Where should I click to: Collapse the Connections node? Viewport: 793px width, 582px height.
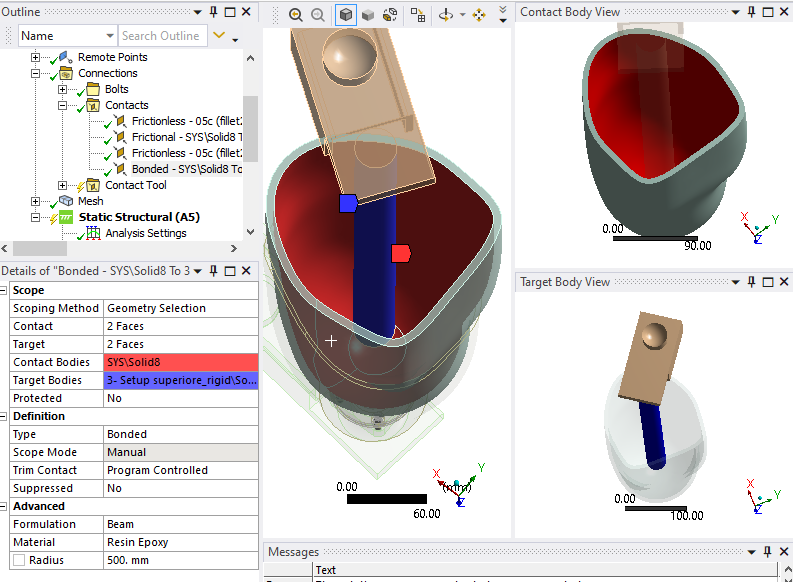(35, 73)
